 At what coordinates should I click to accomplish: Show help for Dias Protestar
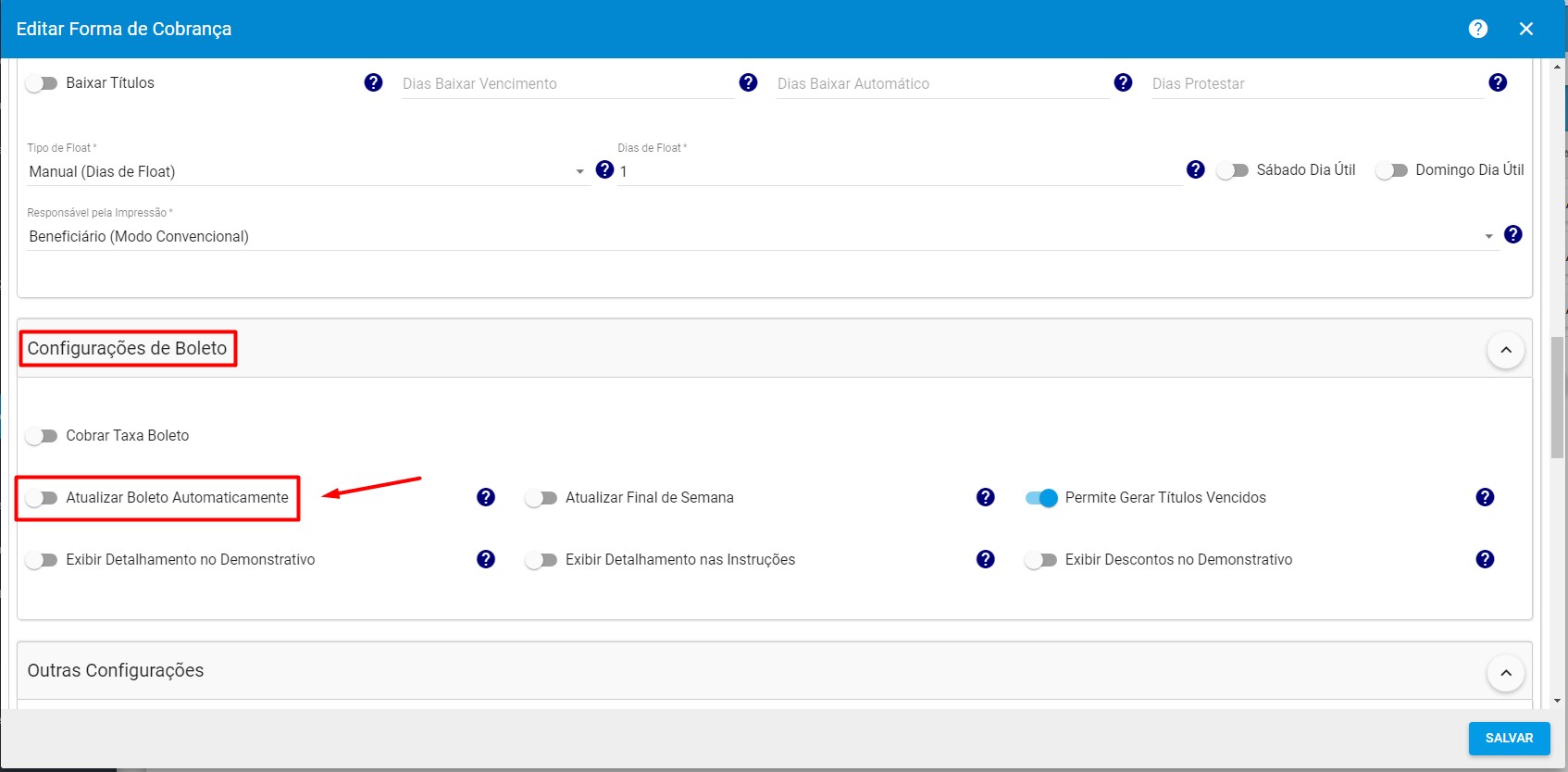pyautogui.click(x=1499, y=82)
